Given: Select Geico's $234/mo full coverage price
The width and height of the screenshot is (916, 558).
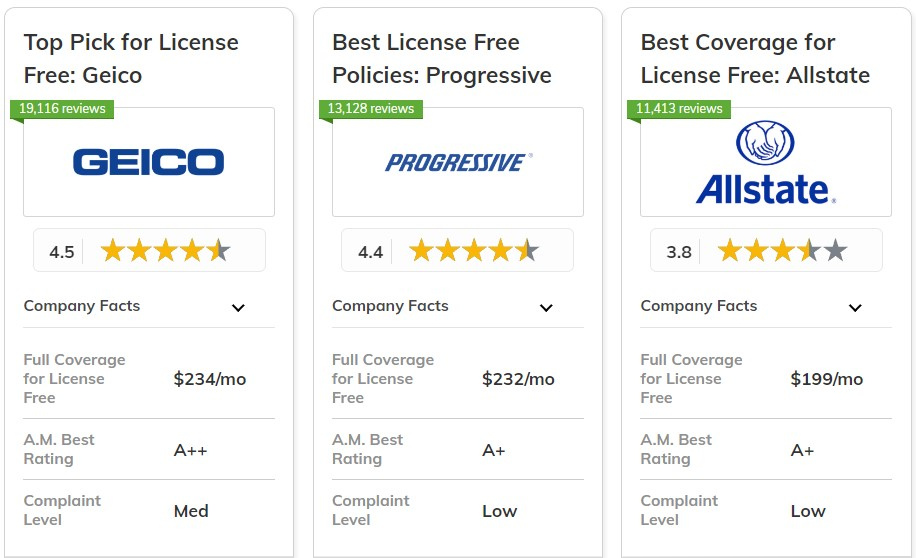Looking at the screenshot, I should (x=210, y=379).
